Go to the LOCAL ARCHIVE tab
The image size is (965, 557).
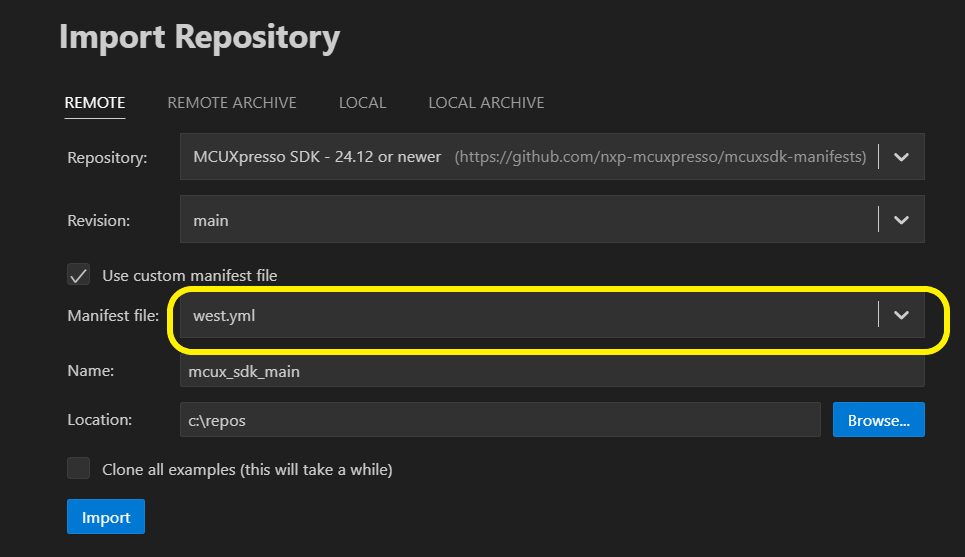tap(486, 102)
